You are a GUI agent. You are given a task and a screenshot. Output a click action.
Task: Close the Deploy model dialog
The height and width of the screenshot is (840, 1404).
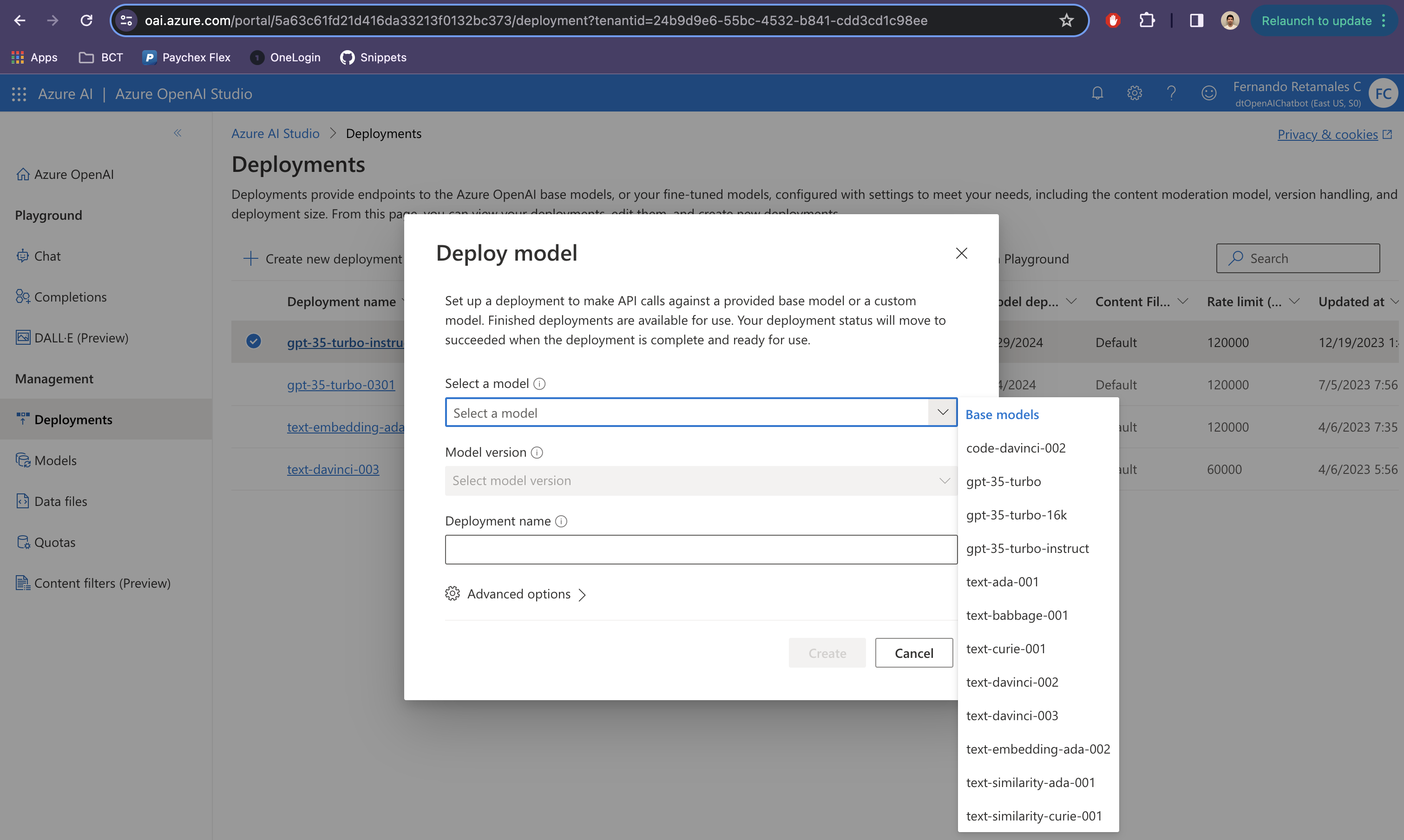coord(961,253)
